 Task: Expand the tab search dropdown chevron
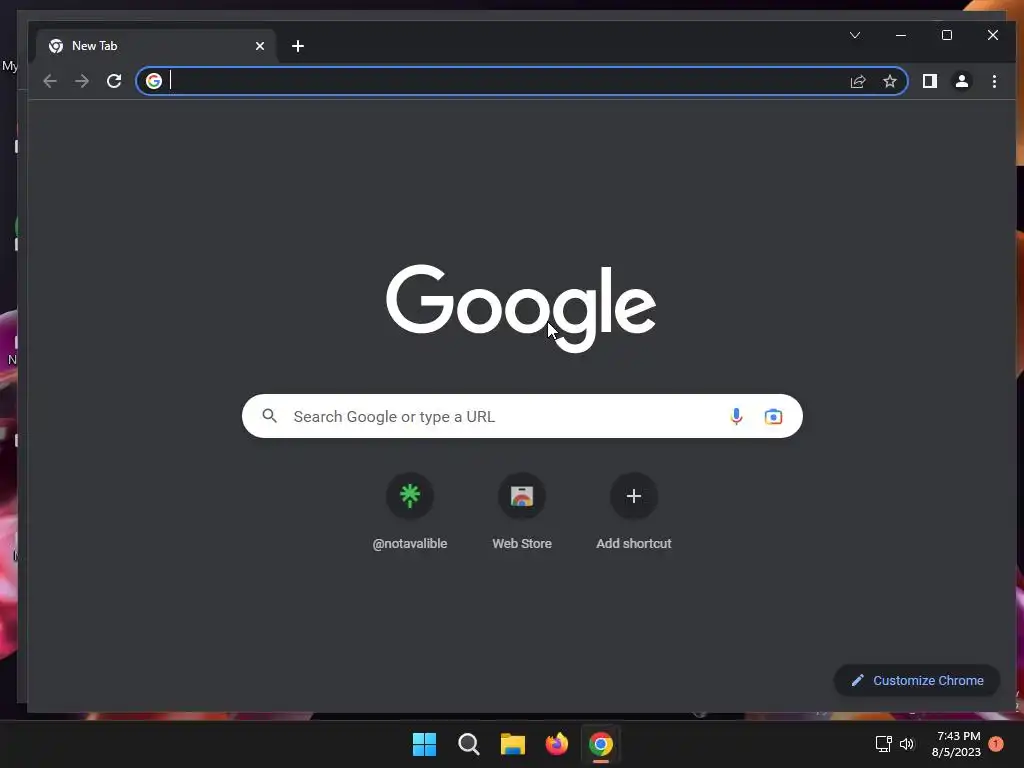click(x=855, y=35)
